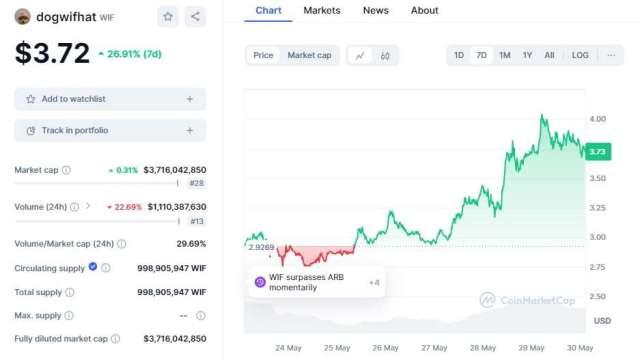Click the purple news event icon on the chart
This screenshot has width=640, height=360.
(260, 282)
